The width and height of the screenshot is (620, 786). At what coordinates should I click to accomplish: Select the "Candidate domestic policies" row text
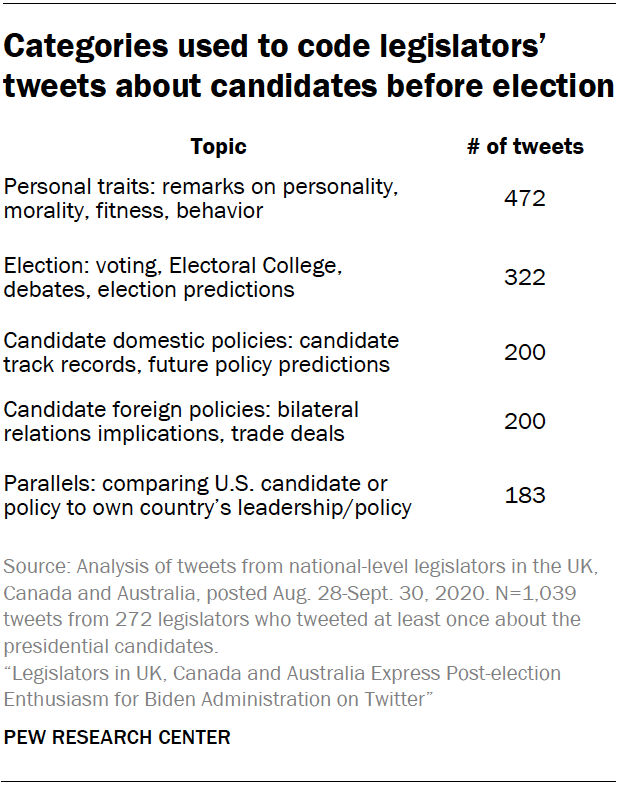tap(201, 340)
